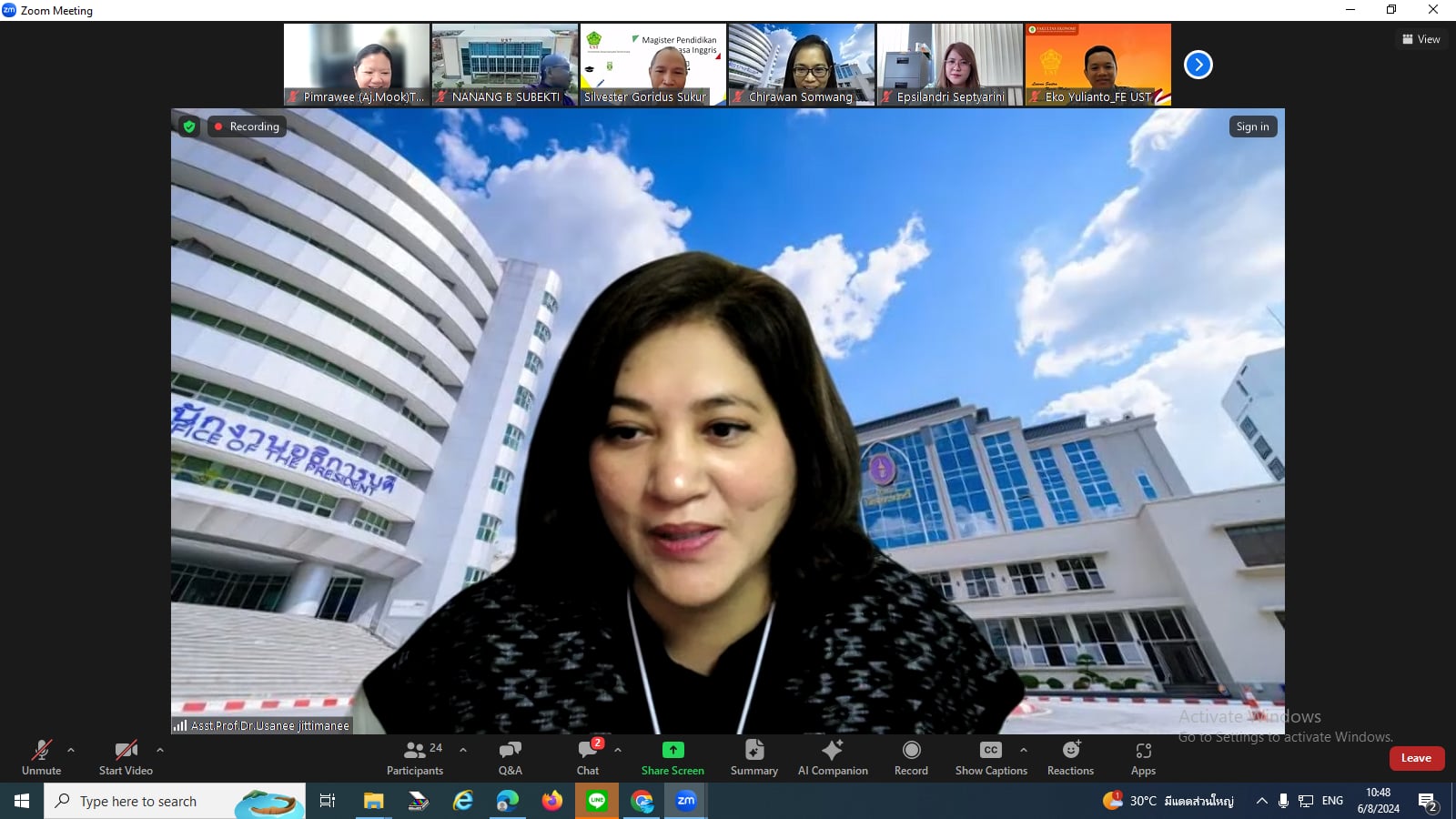
Task: Unmute the microphone
Action: pos(42,757)
